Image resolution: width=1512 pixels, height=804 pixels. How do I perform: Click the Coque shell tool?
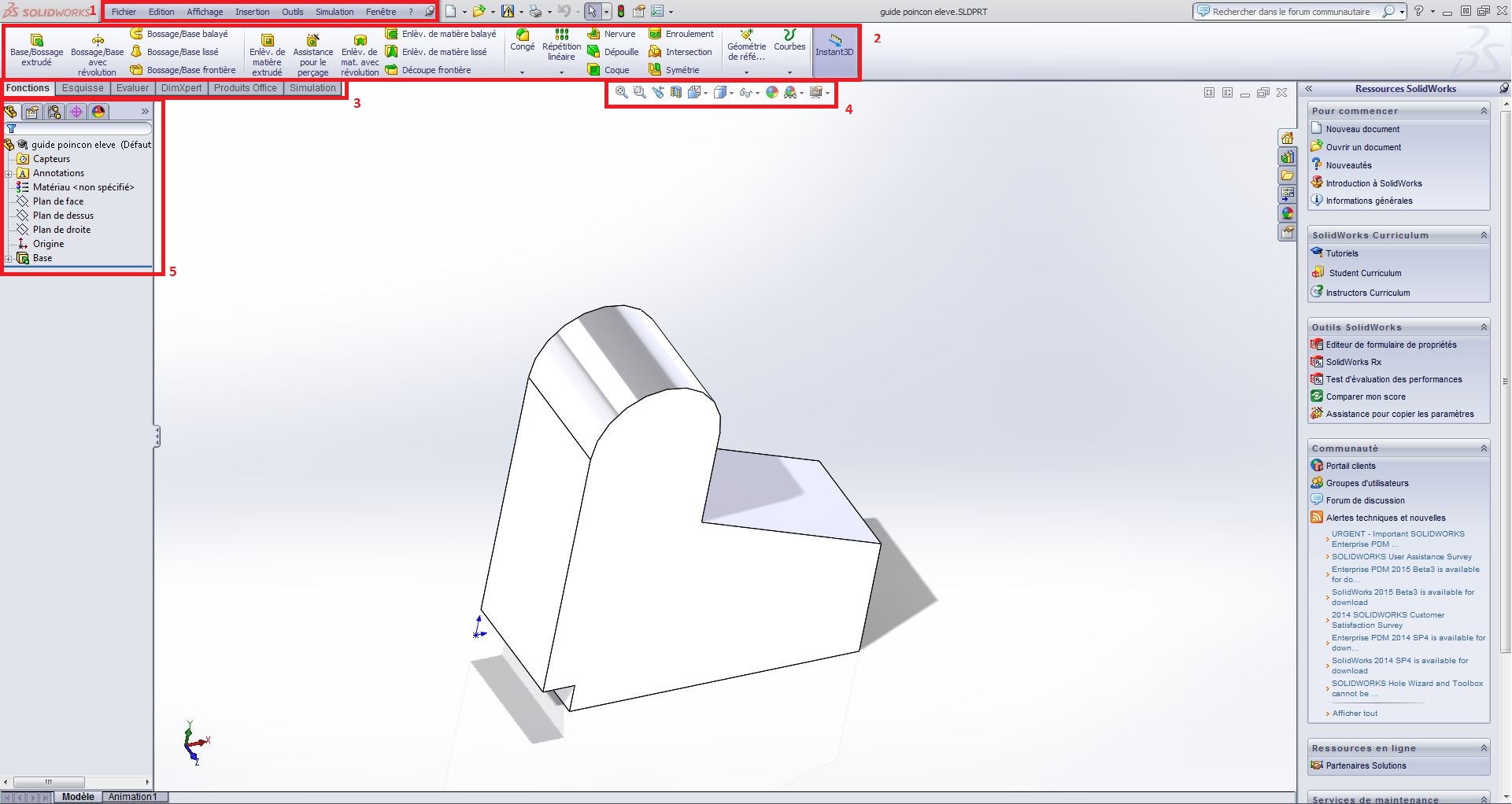pyautogui.click(x=608, y=70)
